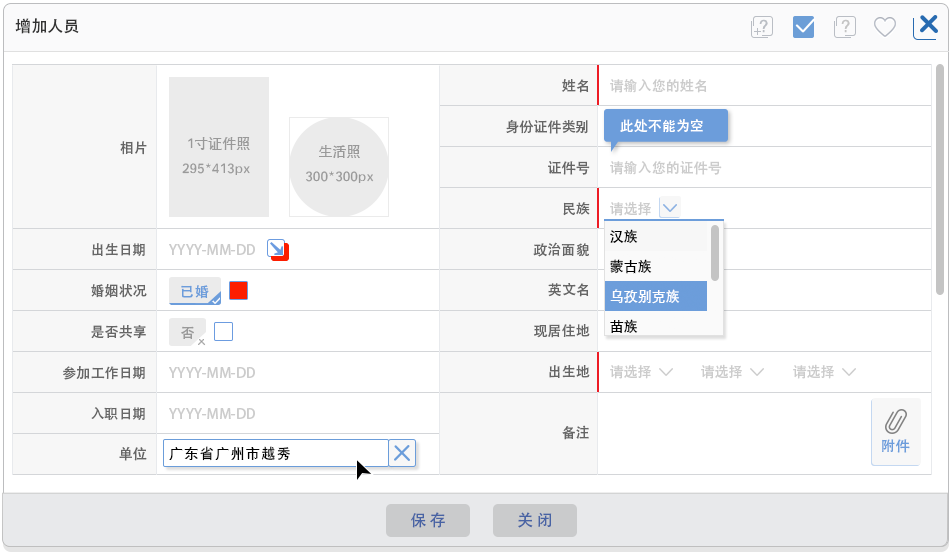This screenshot has width=952, height=552.
Task: Choose 蒙古族 in the 民族 list
Action: pos(655,266)
